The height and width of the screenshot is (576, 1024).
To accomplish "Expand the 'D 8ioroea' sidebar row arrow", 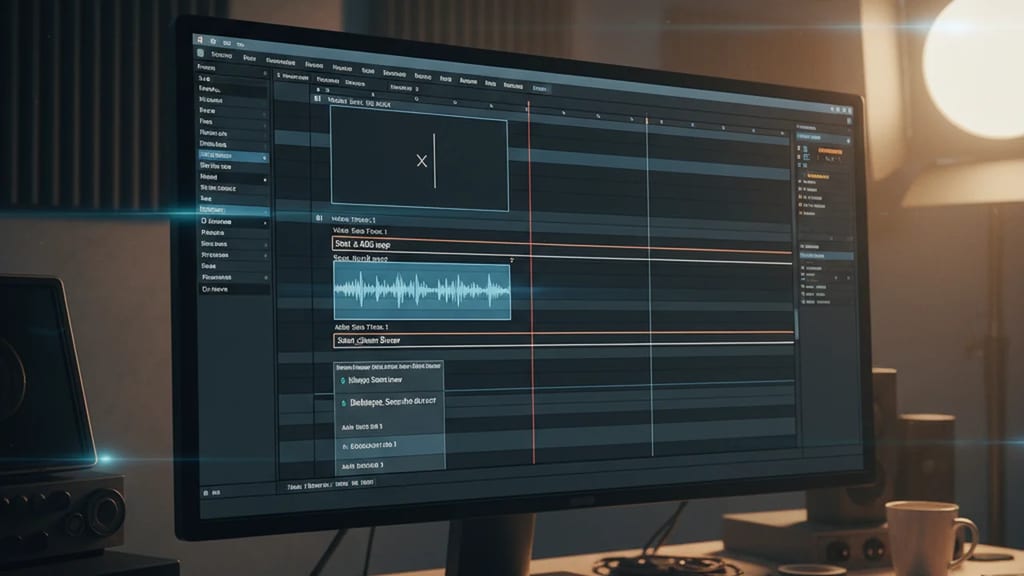I will click(265, 223).
